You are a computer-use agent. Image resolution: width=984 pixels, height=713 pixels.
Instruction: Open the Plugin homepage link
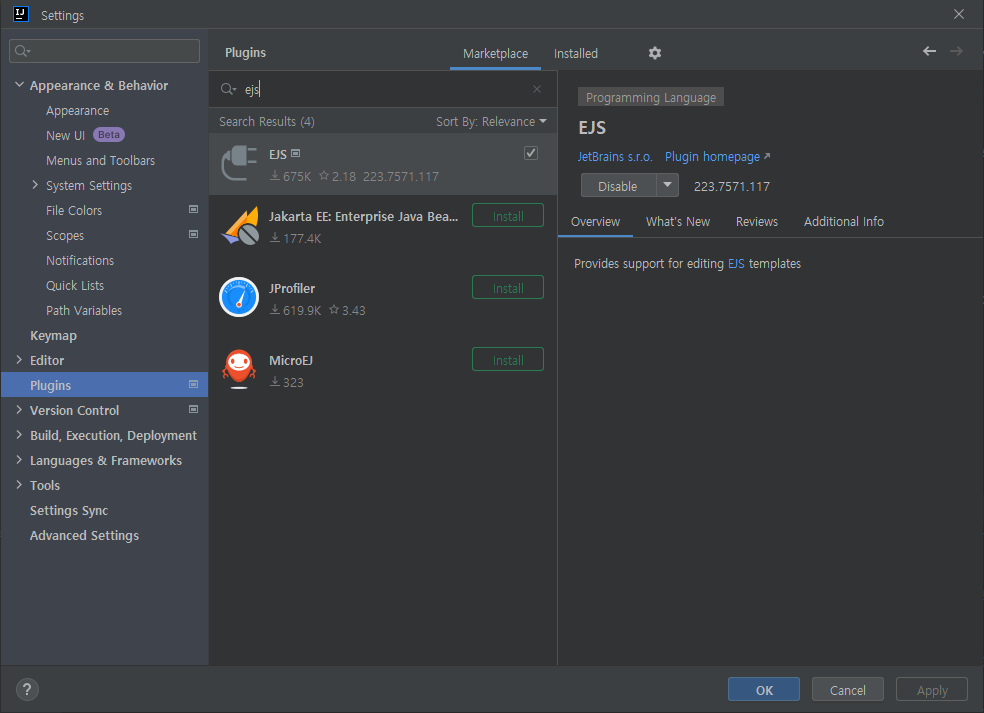[717, 157]
